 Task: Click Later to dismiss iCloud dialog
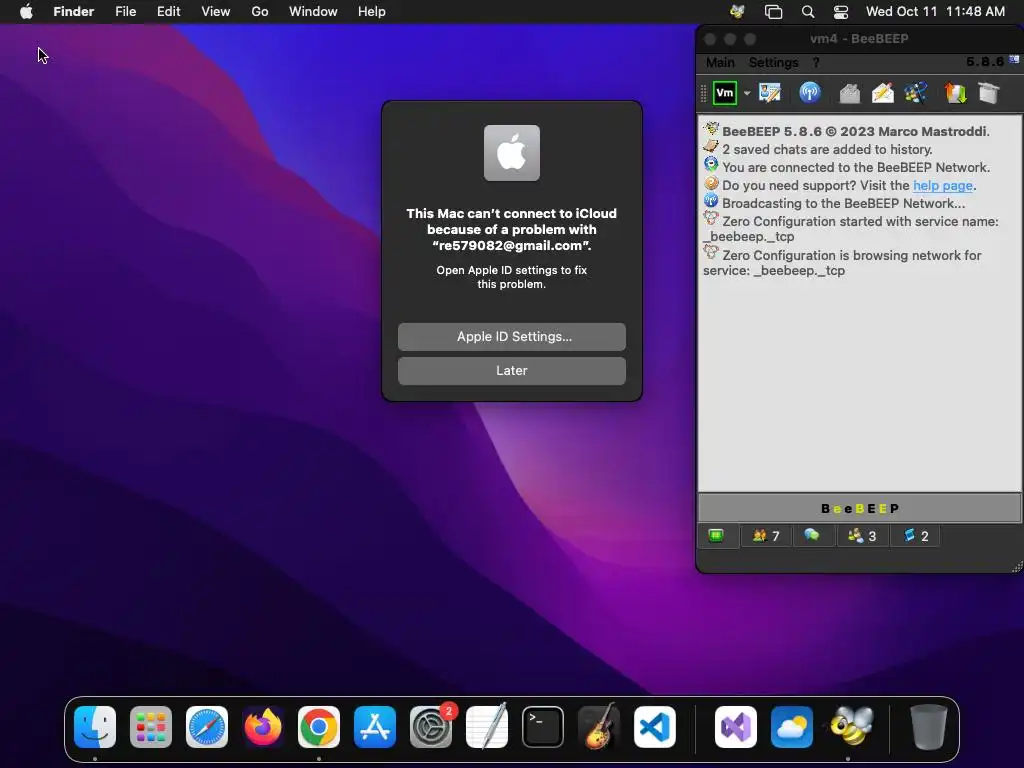[x=511, y=370]
